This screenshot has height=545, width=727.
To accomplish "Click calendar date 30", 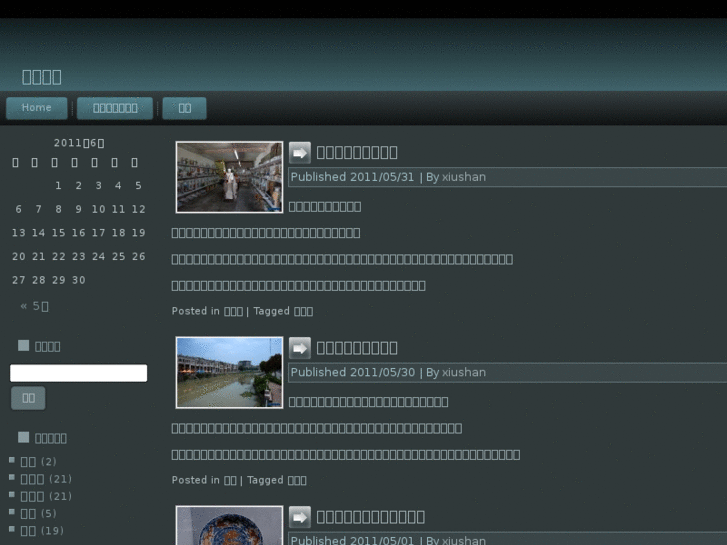I will tap(79, 280).
